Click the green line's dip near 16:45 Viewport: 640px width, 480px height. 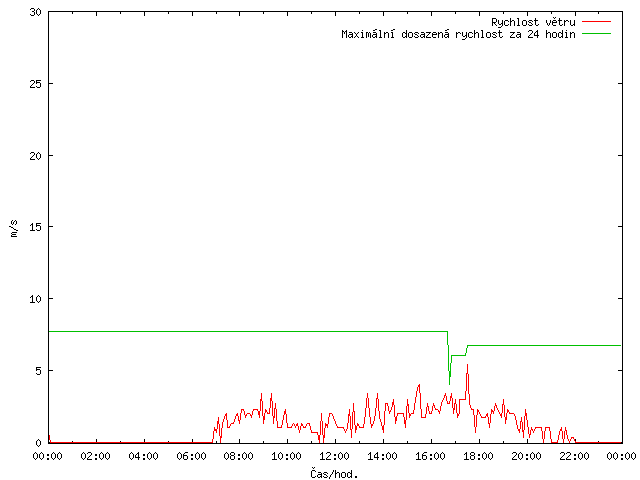pyautogui.click(x=449, y=382)
